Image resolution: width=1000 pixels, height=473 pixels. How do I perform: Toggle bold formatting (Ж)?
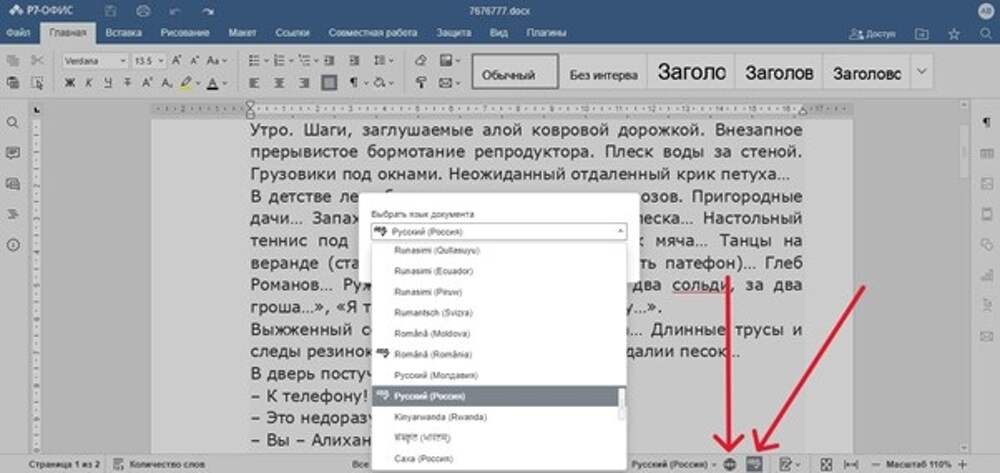point(69,83)
